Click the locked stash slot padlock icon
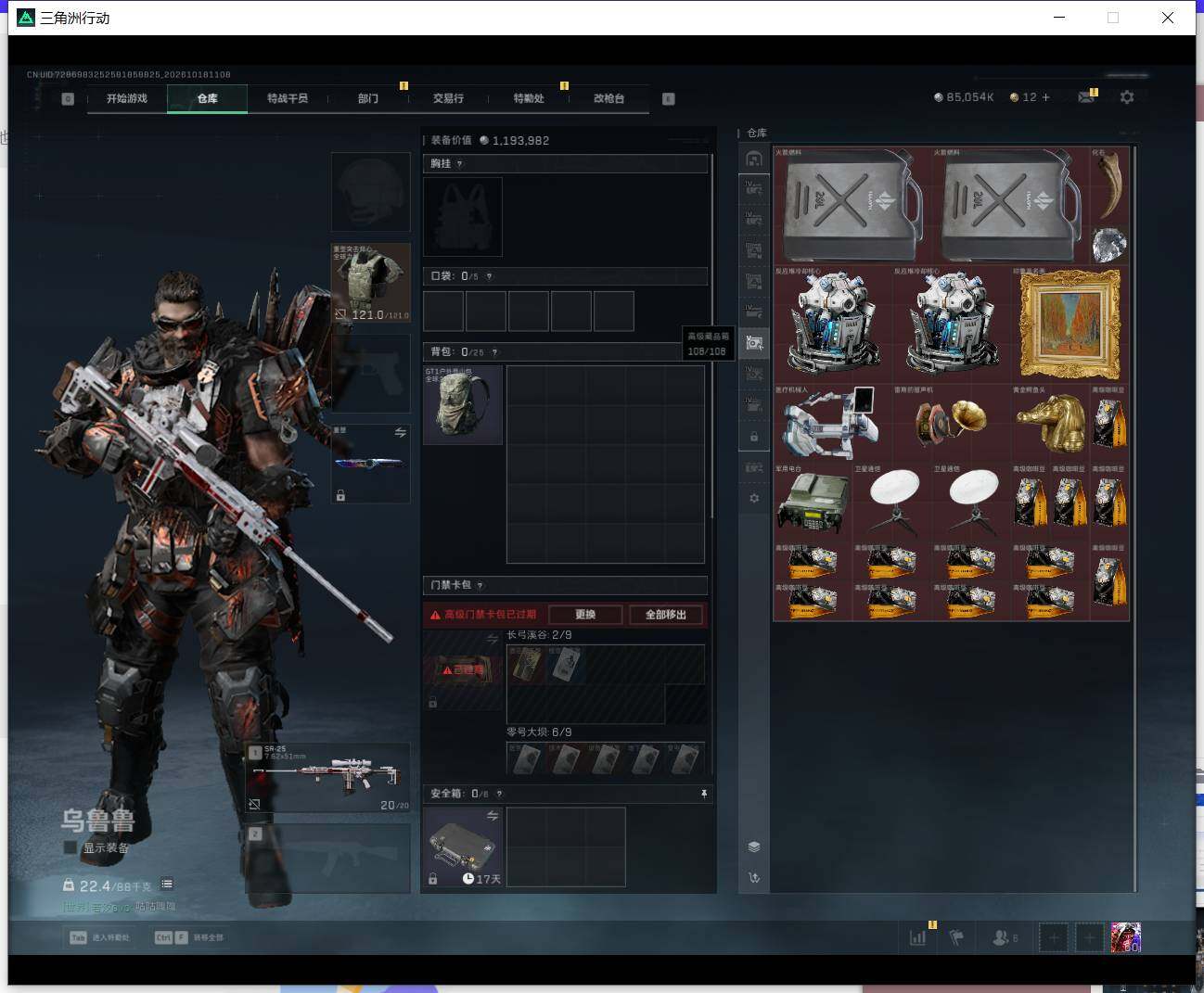The width and height of the screenshot is (1204, 993). pyautogui.click(x=754, y=437)
